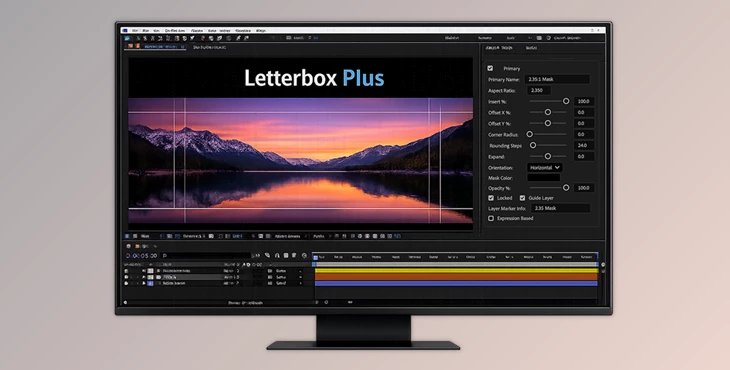The width and height of the screenshot is (730, 370).
Task: Click the Opacity % slider handle
Action: tap(566, 188)
